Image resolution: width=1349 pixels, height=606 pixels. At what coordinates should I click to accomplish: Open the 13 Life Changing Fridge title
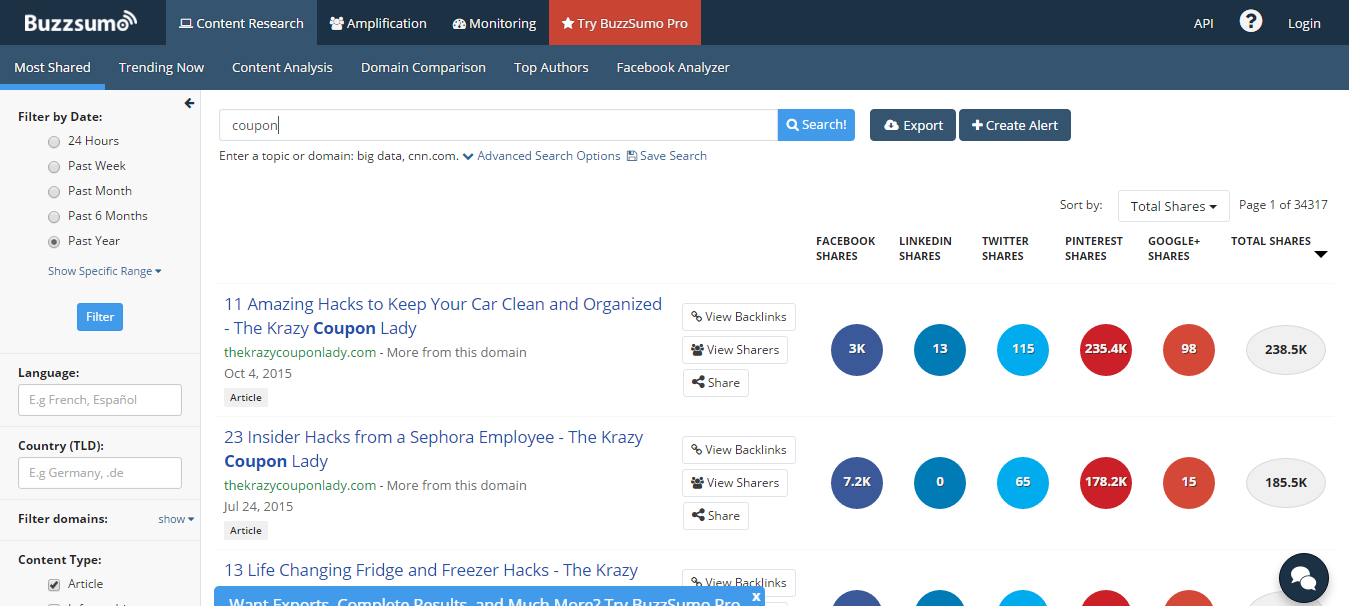point(431,570)
